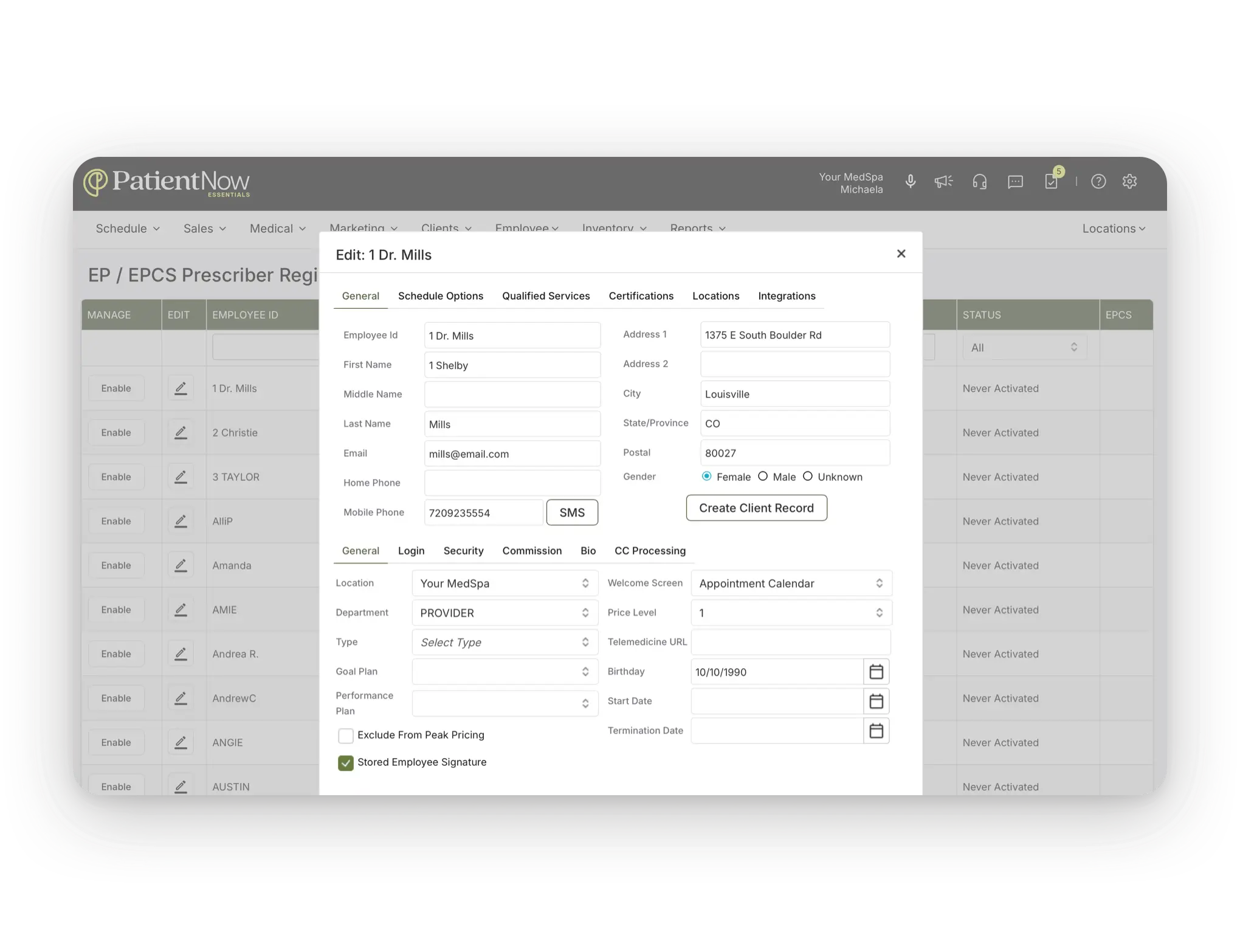This screenshot has height=952, width=1240.
Task: Select the Unknown gender radio button
Action: point(807,476)
